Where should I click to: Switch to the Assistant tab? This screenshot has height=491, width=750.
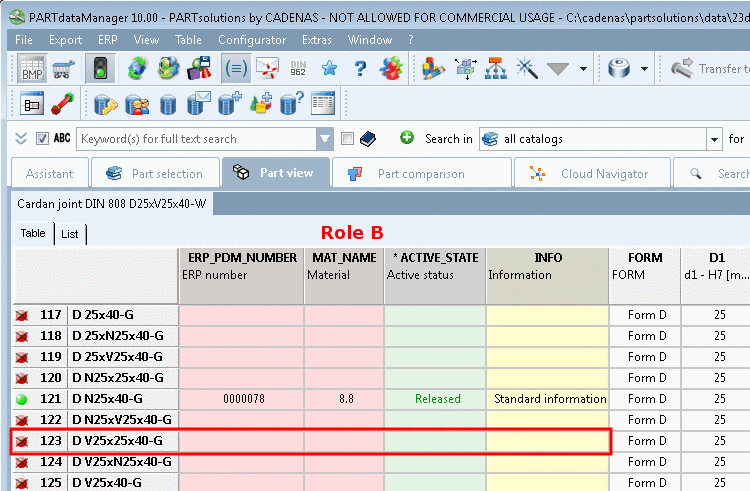(50, 173)
